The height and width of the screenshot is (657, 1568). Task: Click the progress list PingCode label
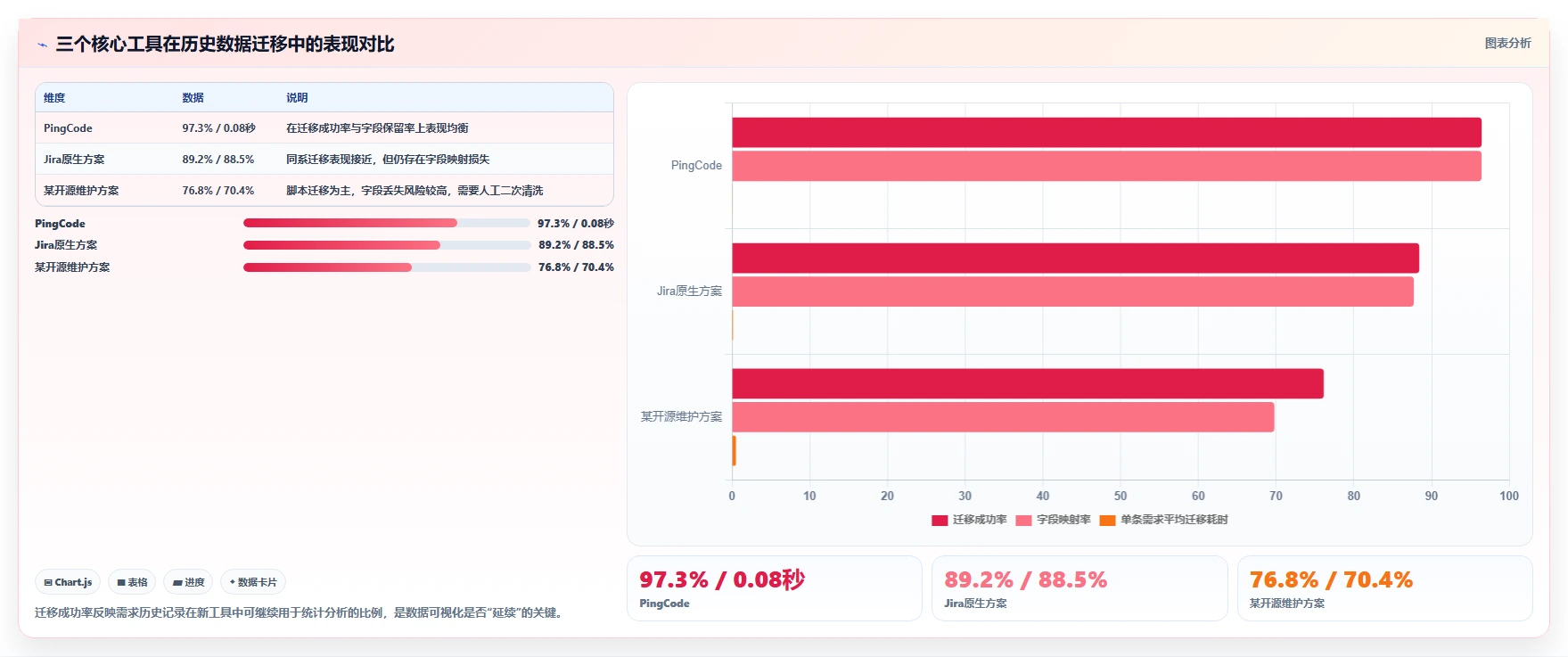(x=60, y=224)
